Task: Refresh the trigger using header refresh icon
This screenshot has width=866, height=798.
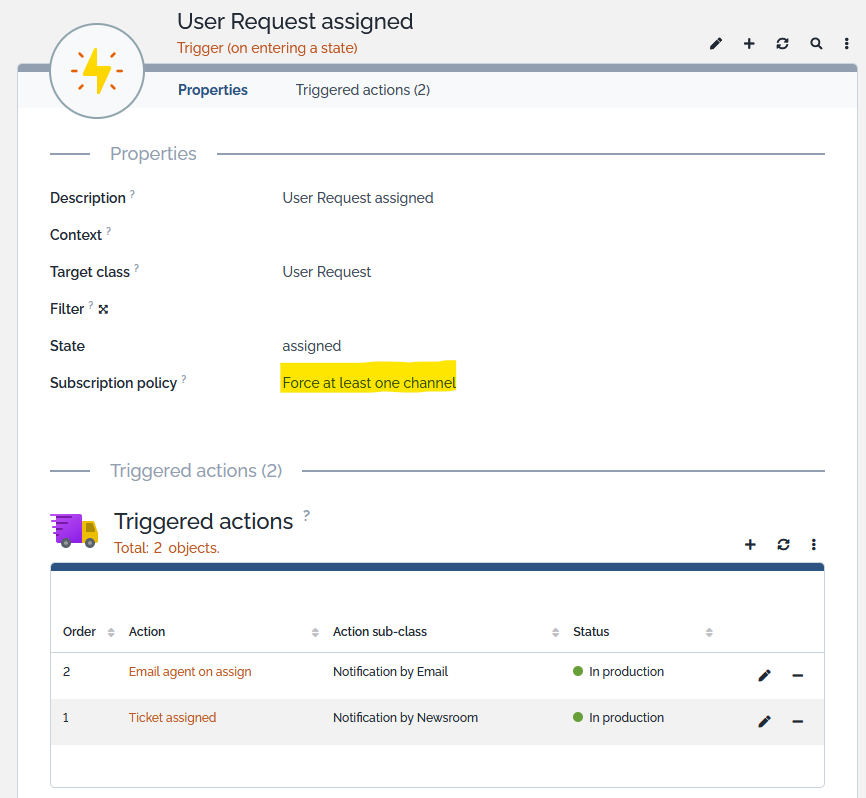Action: click(782, 44)
